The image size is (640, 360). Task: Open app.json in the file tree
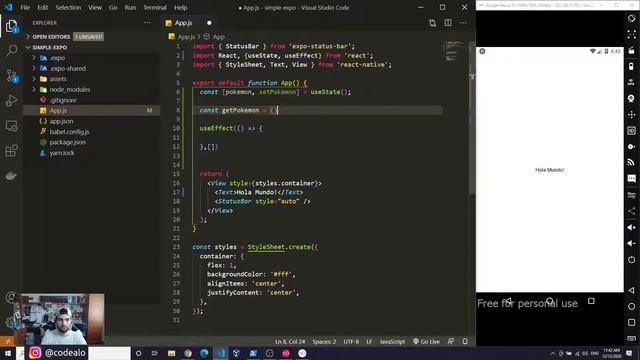[61, 121]
